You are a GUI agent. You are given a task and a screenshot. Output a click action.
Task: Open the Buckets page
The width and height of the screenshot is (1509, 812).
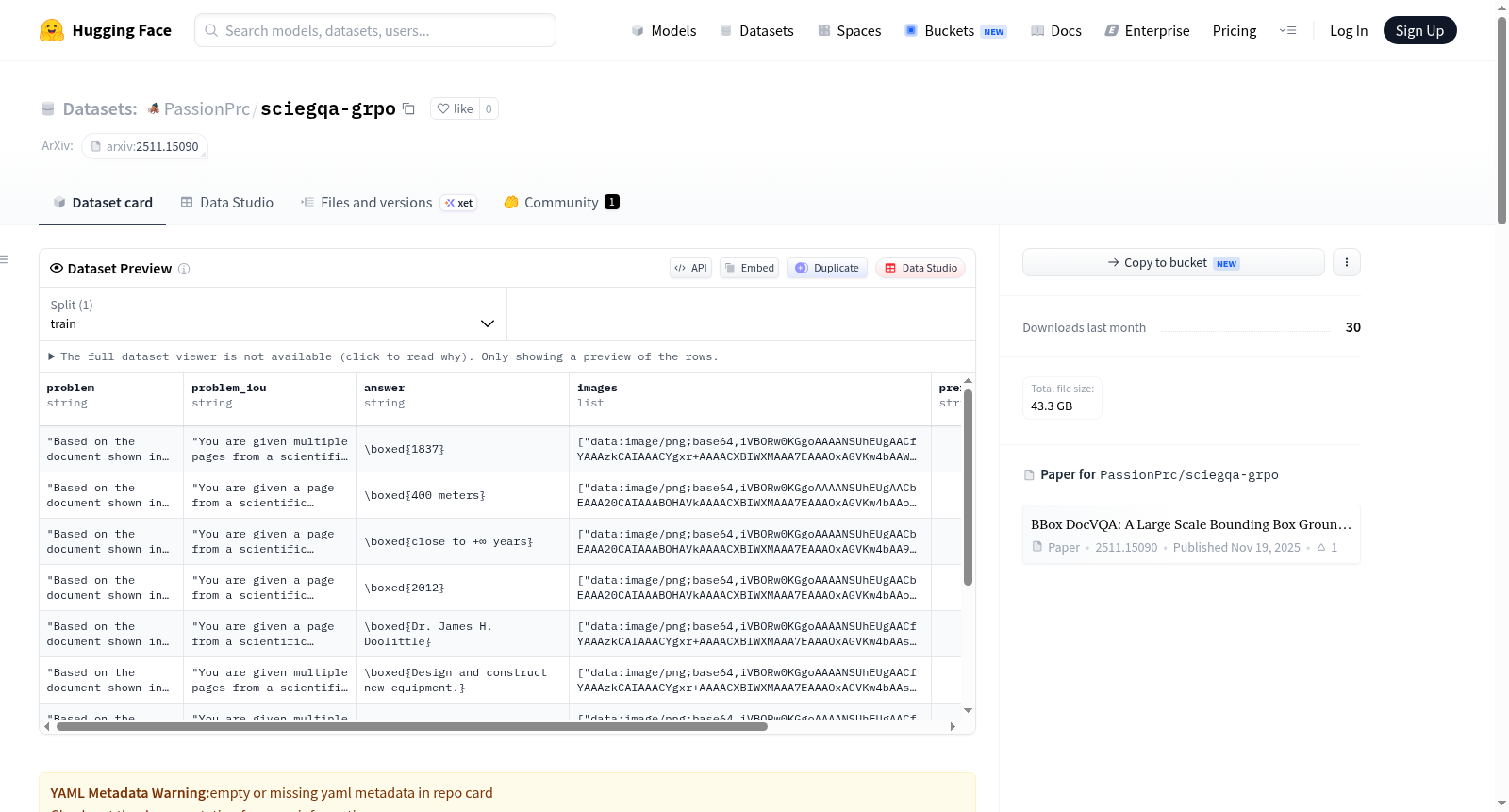[955, 30]
